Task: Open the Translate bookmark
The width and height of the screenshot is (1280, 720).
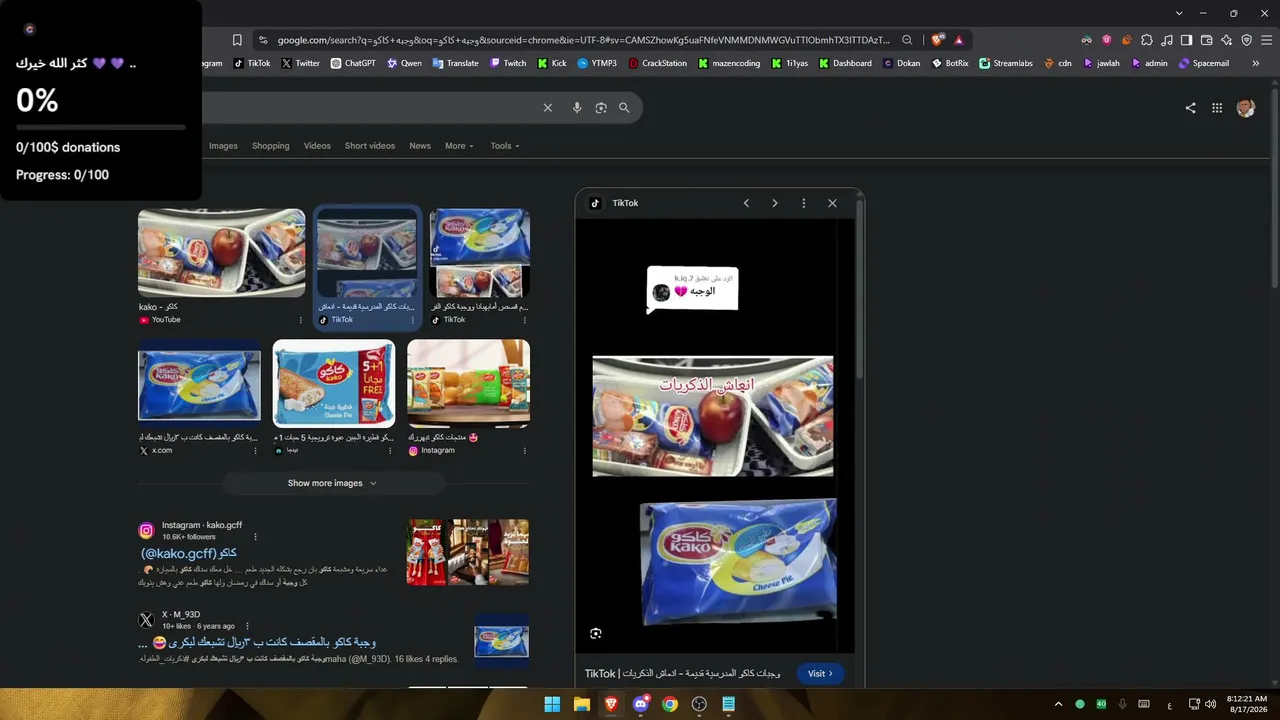Action: 455,63
